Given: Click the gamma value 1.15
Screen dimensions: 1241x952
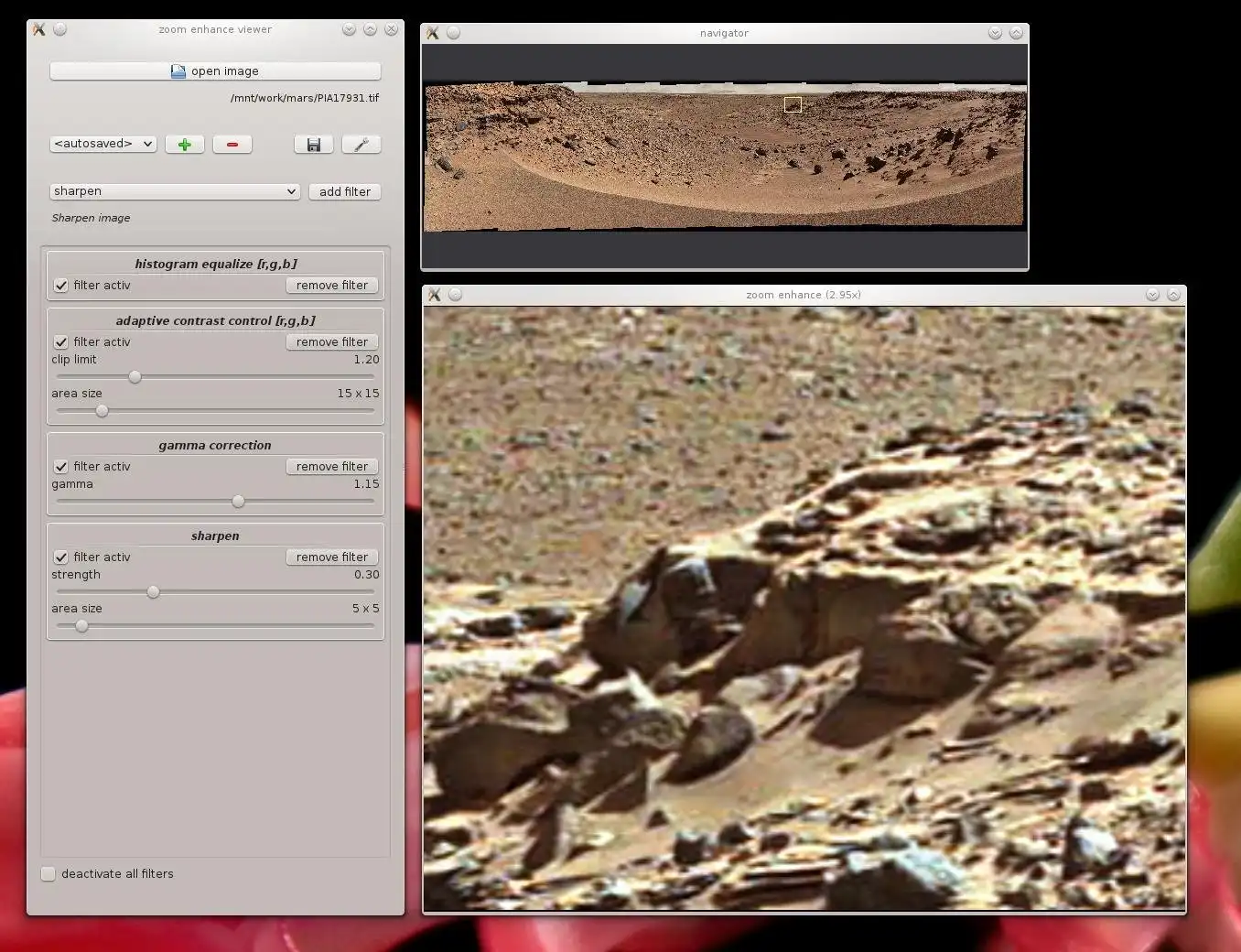Looking at the screenshot, I should (x=366, y=484).
